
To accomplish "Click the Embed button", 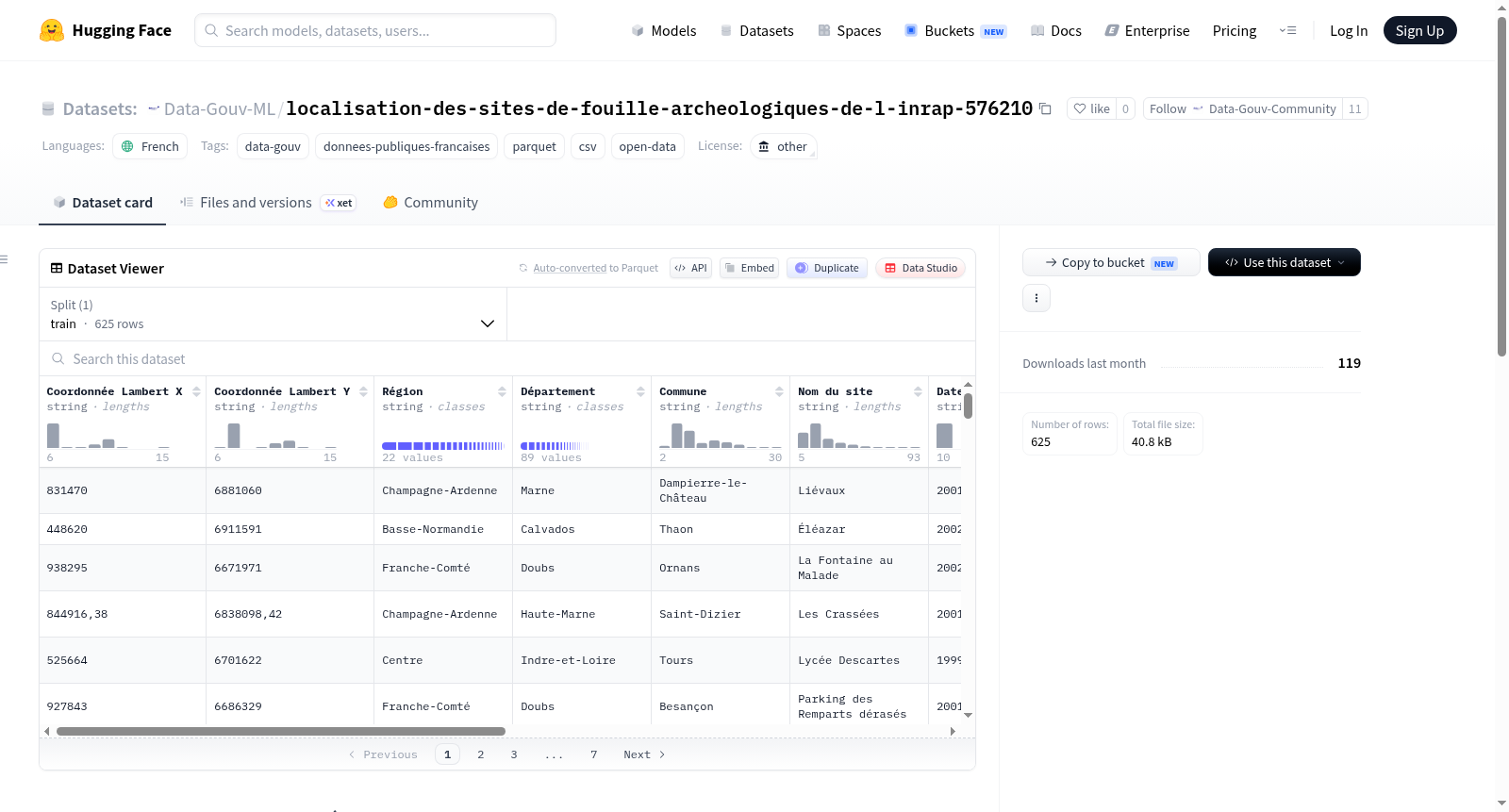I will [750, 268].
